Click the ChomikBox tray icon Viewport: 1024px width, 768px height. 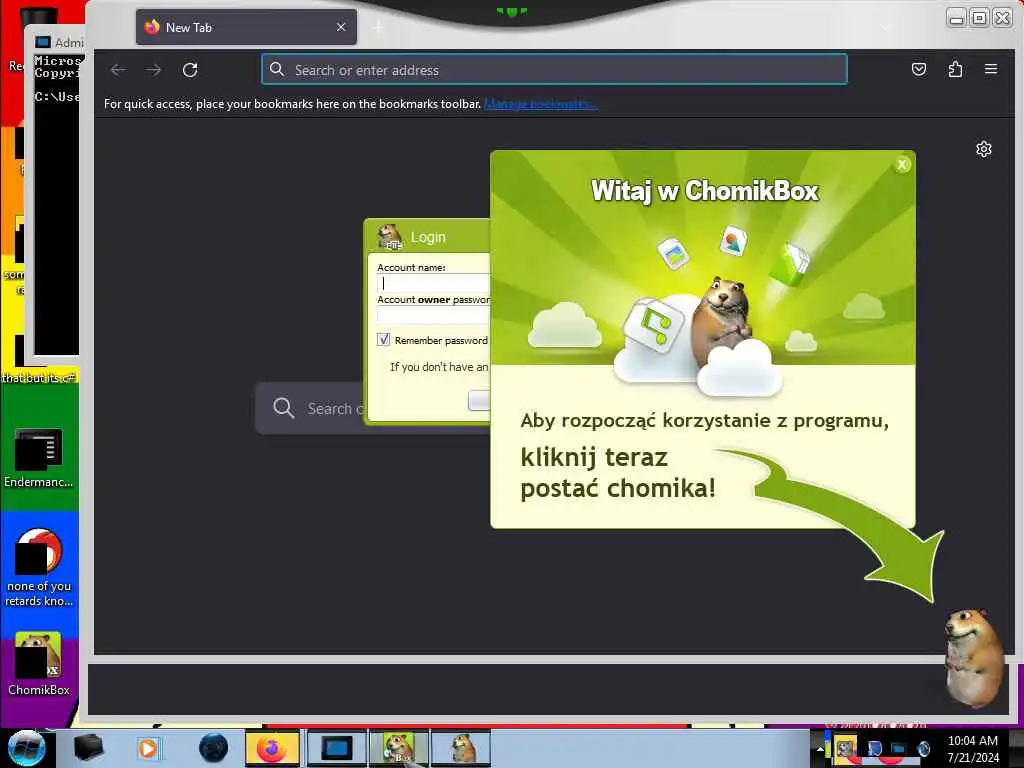[x=845, y=748]
